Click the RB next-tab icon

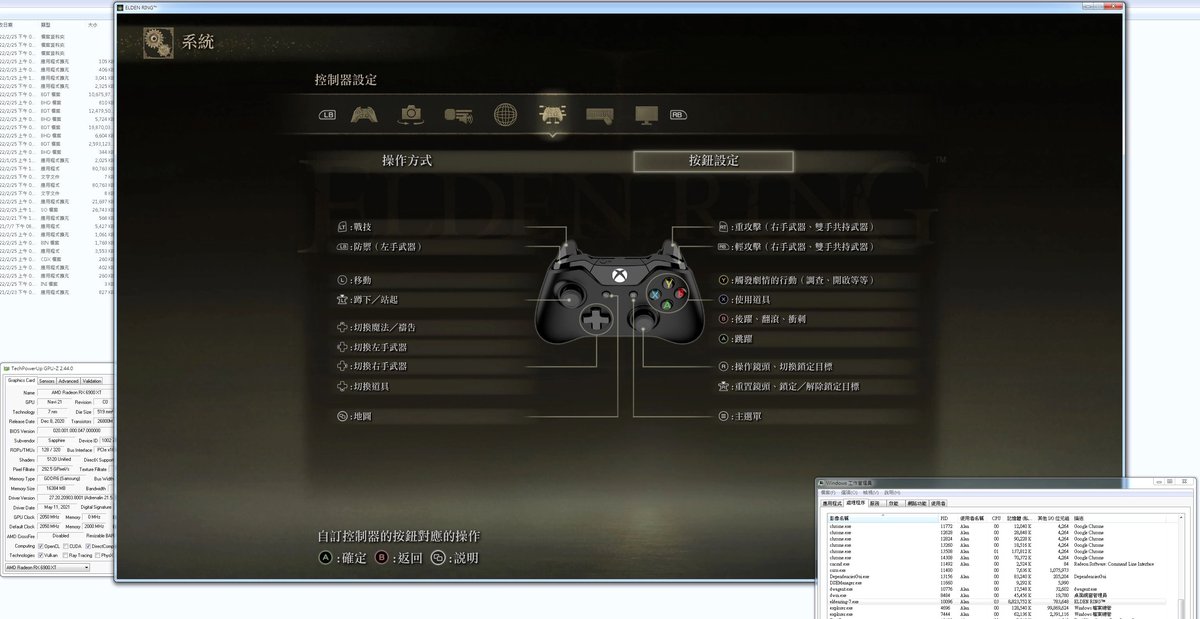(679, 115)
